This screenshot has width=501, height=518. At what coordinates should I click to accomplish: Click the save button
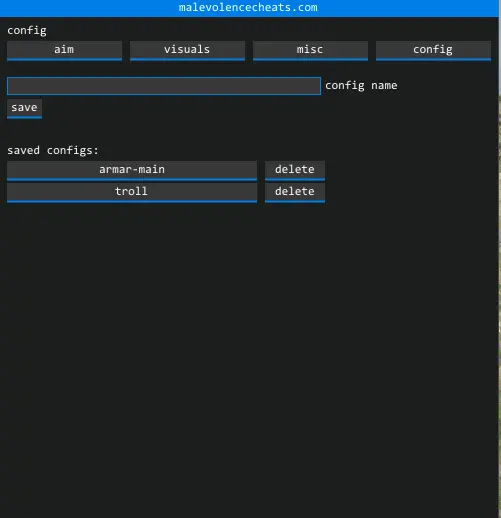click(x=24, y=108)
